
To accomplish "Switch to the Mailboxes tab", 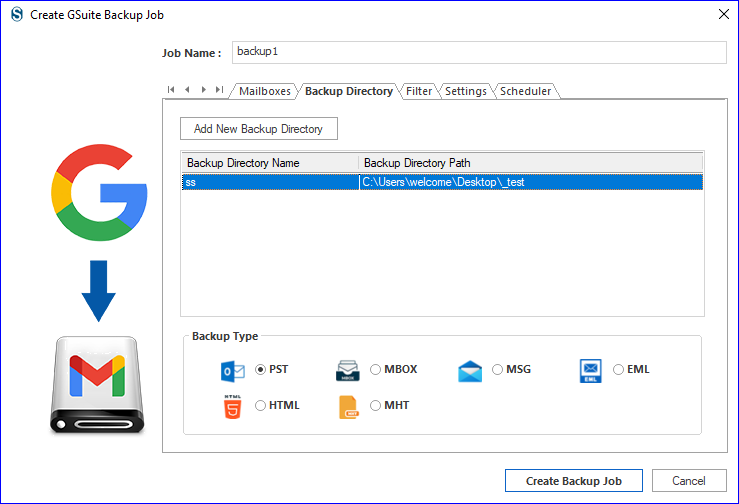I will tap(265, 91).
